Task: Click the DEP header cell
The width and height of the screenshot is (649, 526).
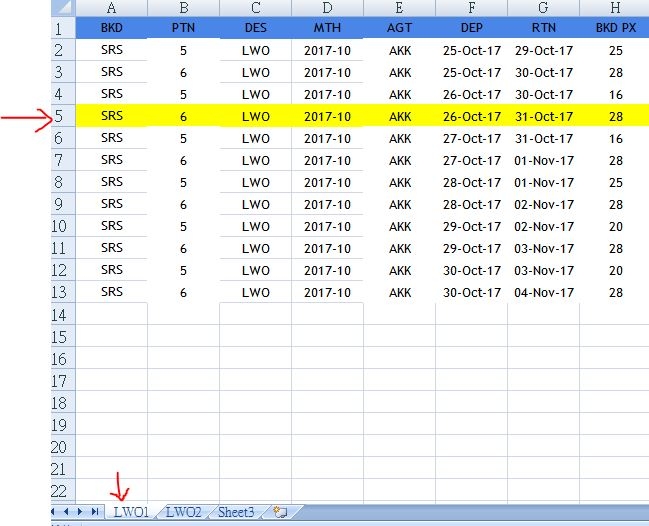Action: tap(471, 28)
